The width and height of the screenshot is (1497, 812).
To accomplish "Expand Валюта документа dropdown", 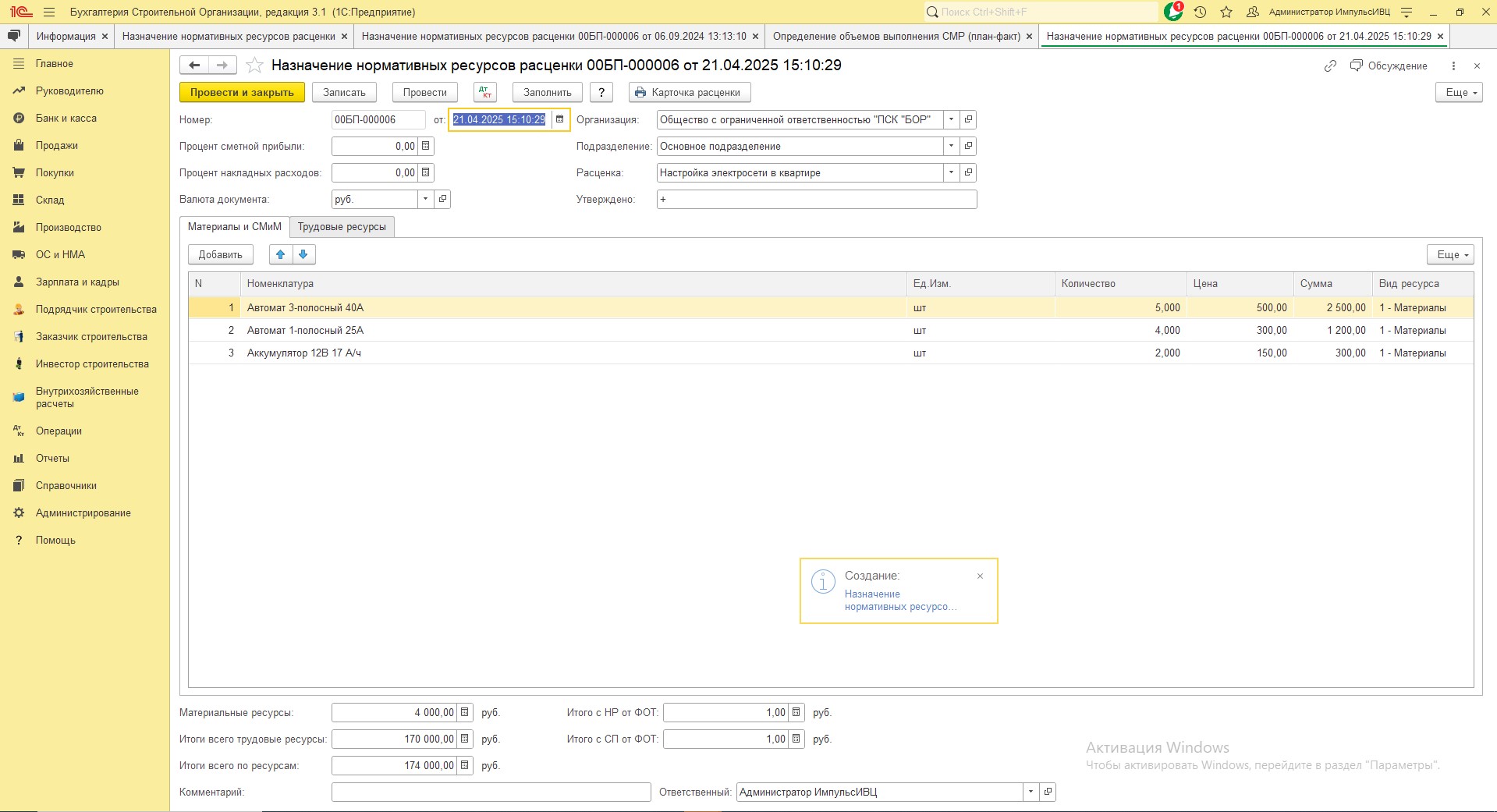I will [x=425, y=199].
